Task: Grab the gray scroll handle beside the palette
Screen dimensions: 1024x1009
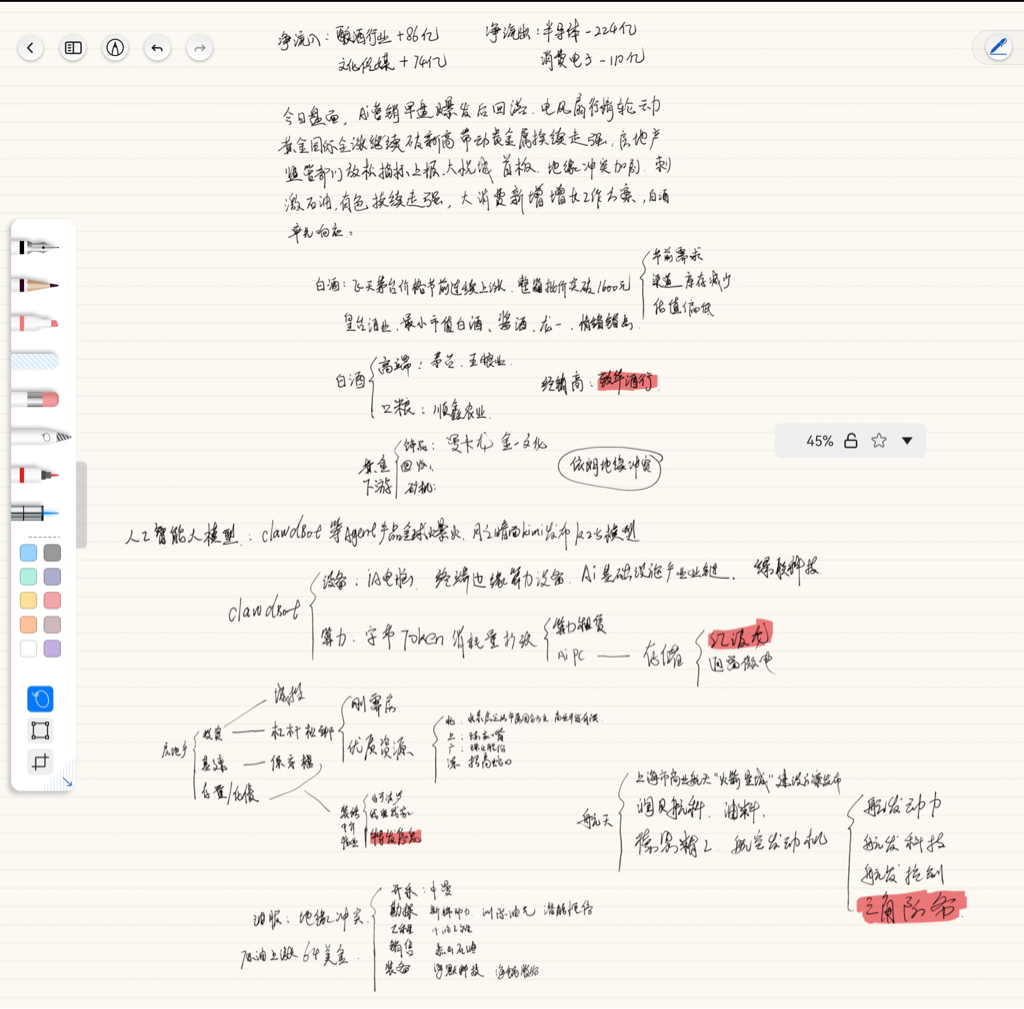Action: click(x=82, y=505)
